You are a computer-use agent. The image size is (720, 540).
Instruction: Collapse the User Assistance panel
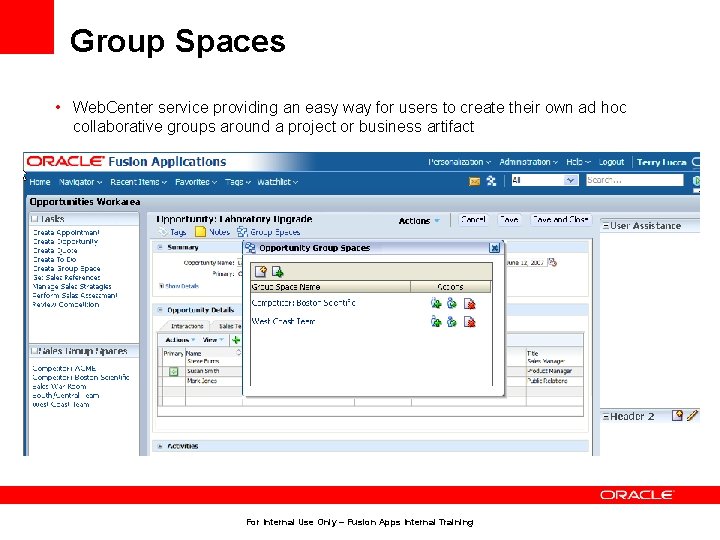point(606,225)
